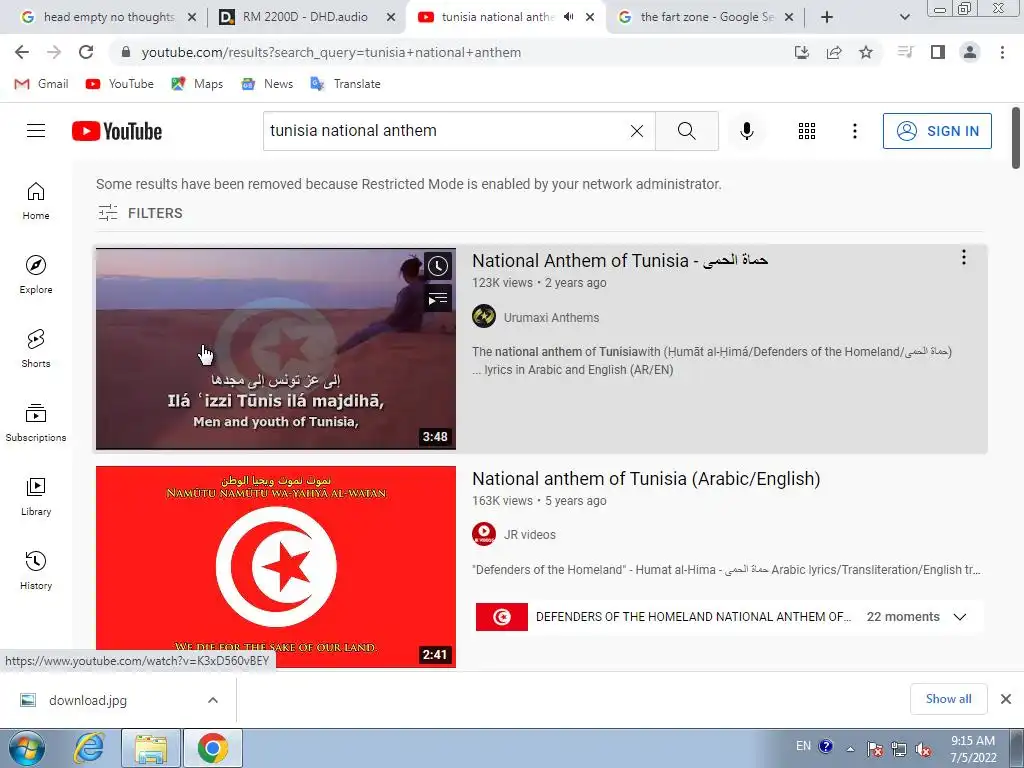The width and height of the screenshot is (1024, 768).
Task: Open Urumaxi Anthems channel avatar
Action: [x=484, y=317]
